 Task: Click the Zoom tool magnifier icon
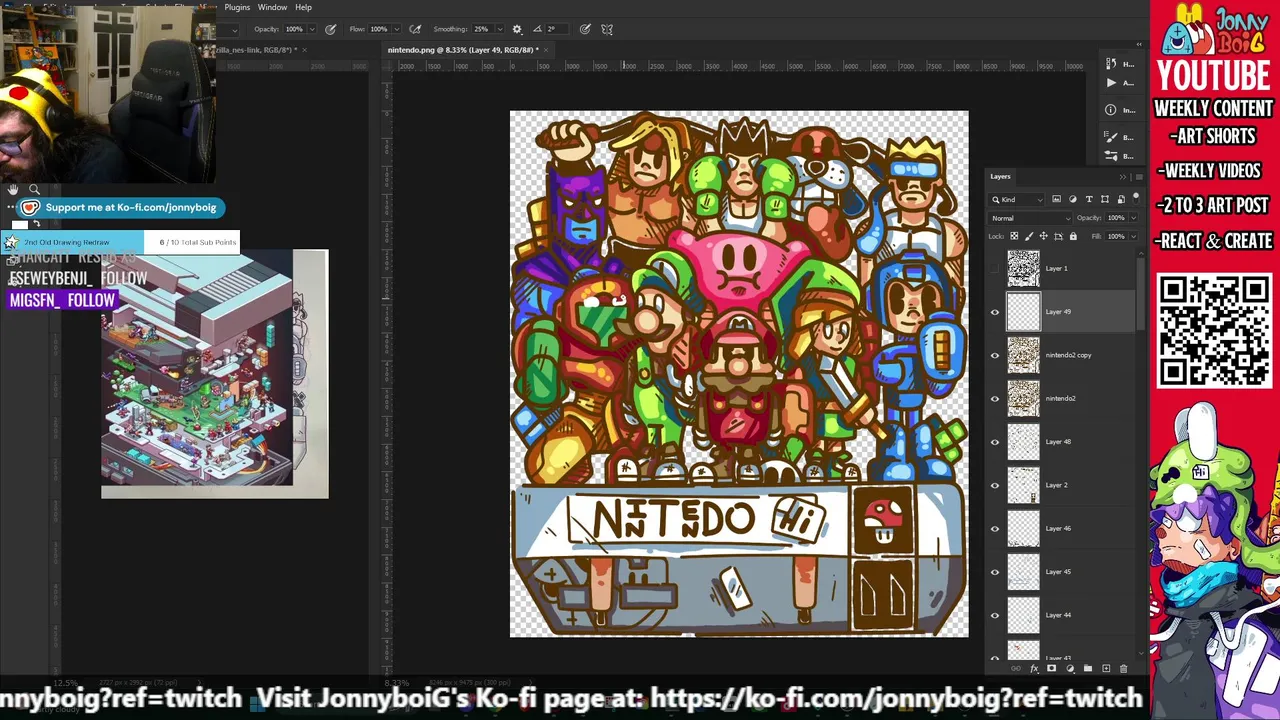(34, 189)
